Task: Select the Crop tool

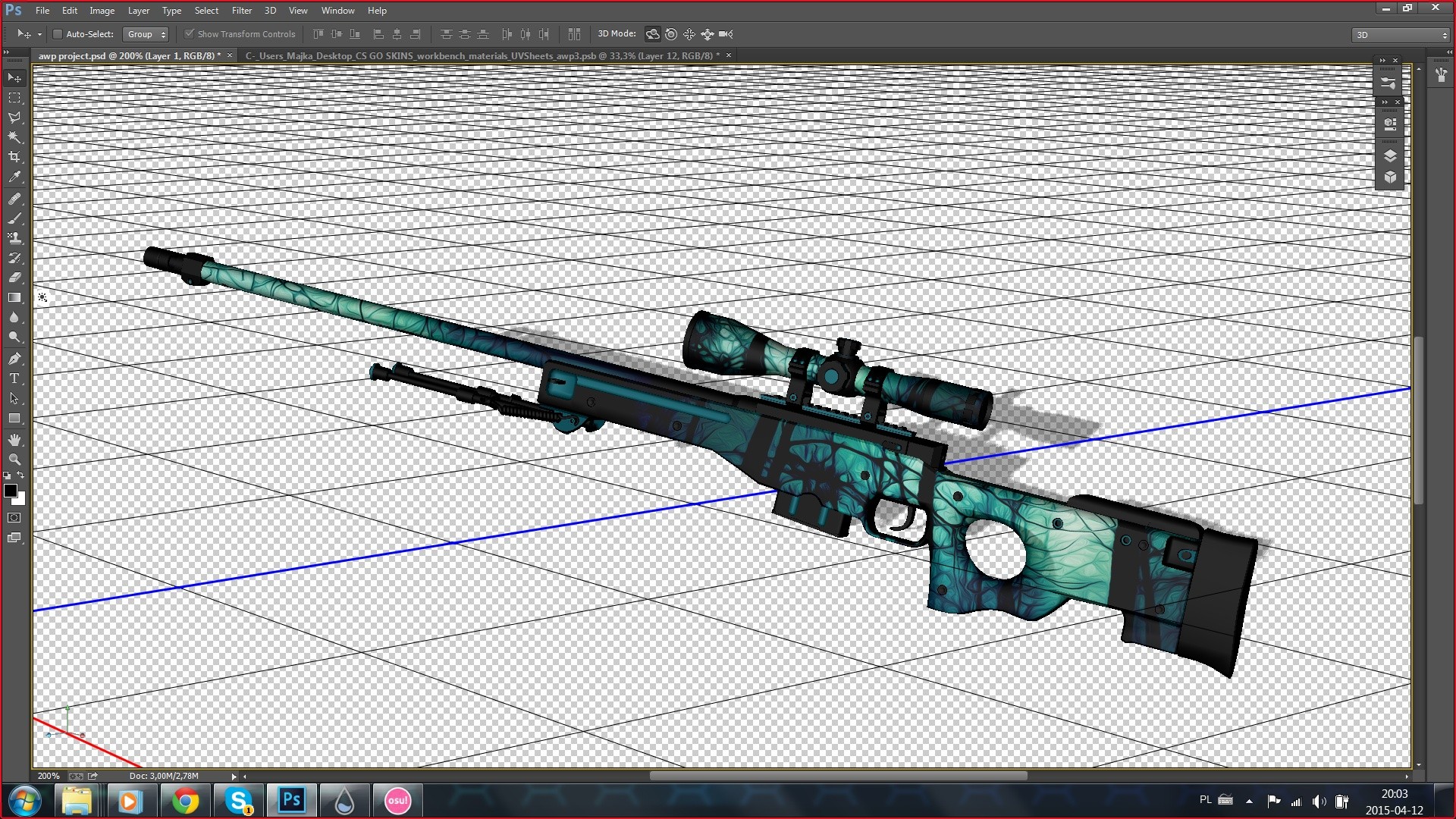Action: (14, 157)
